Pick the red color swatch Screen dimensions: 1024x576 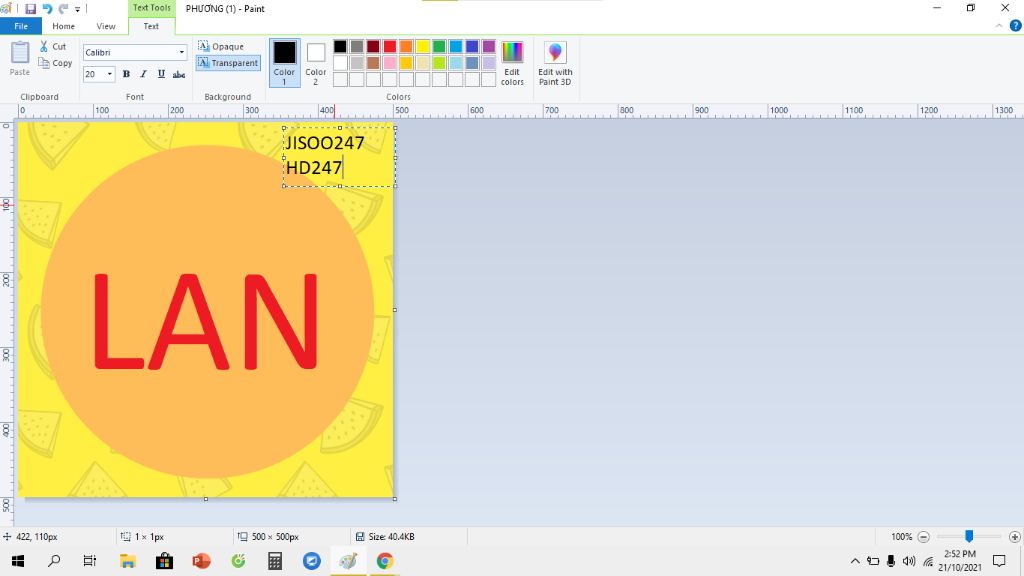[x=390, y=46]
